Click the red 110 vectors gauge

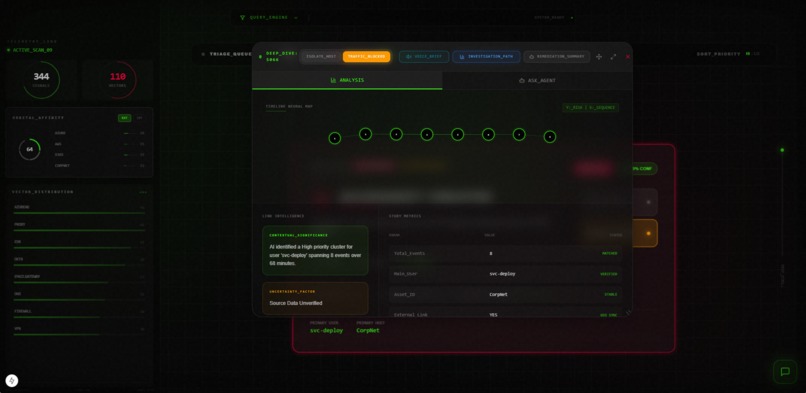coord(118,80)
